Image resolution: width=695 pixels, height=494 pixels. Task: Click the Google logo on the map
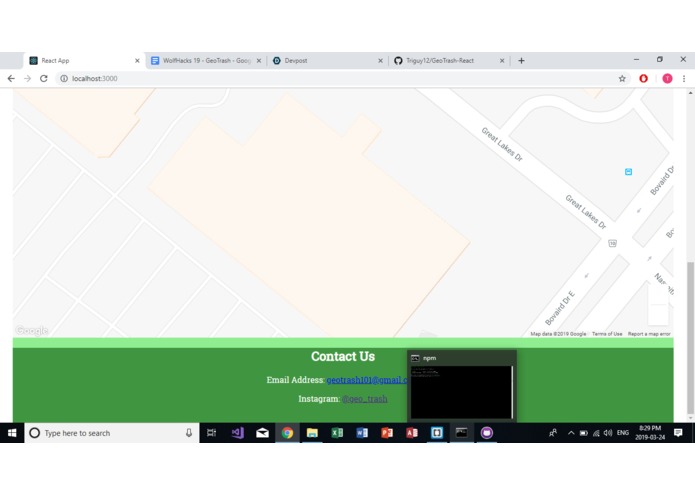click(x=31, y=331)
